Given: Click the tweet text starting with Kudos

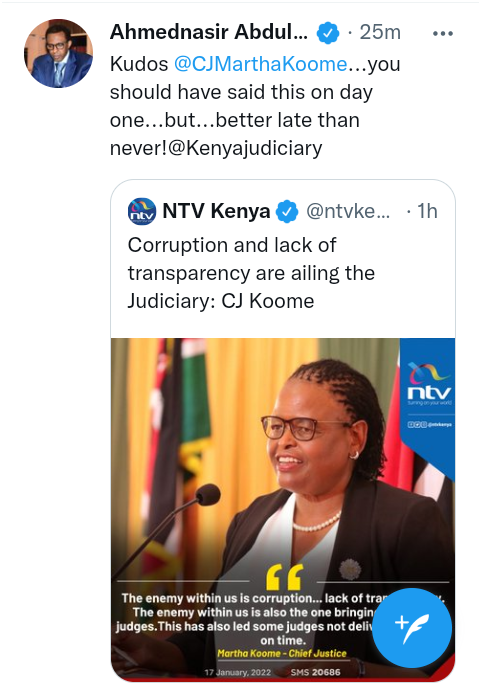Looking at the screenshot, I should [x=255, y=106].
